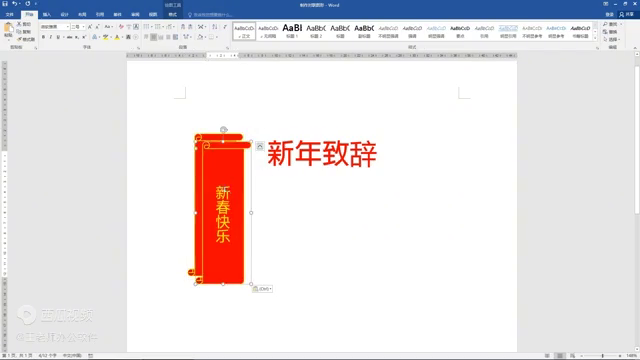Collapse the ribbon with the chevron arrow
This screenshot has height=360, width=640.
[635, 48]
